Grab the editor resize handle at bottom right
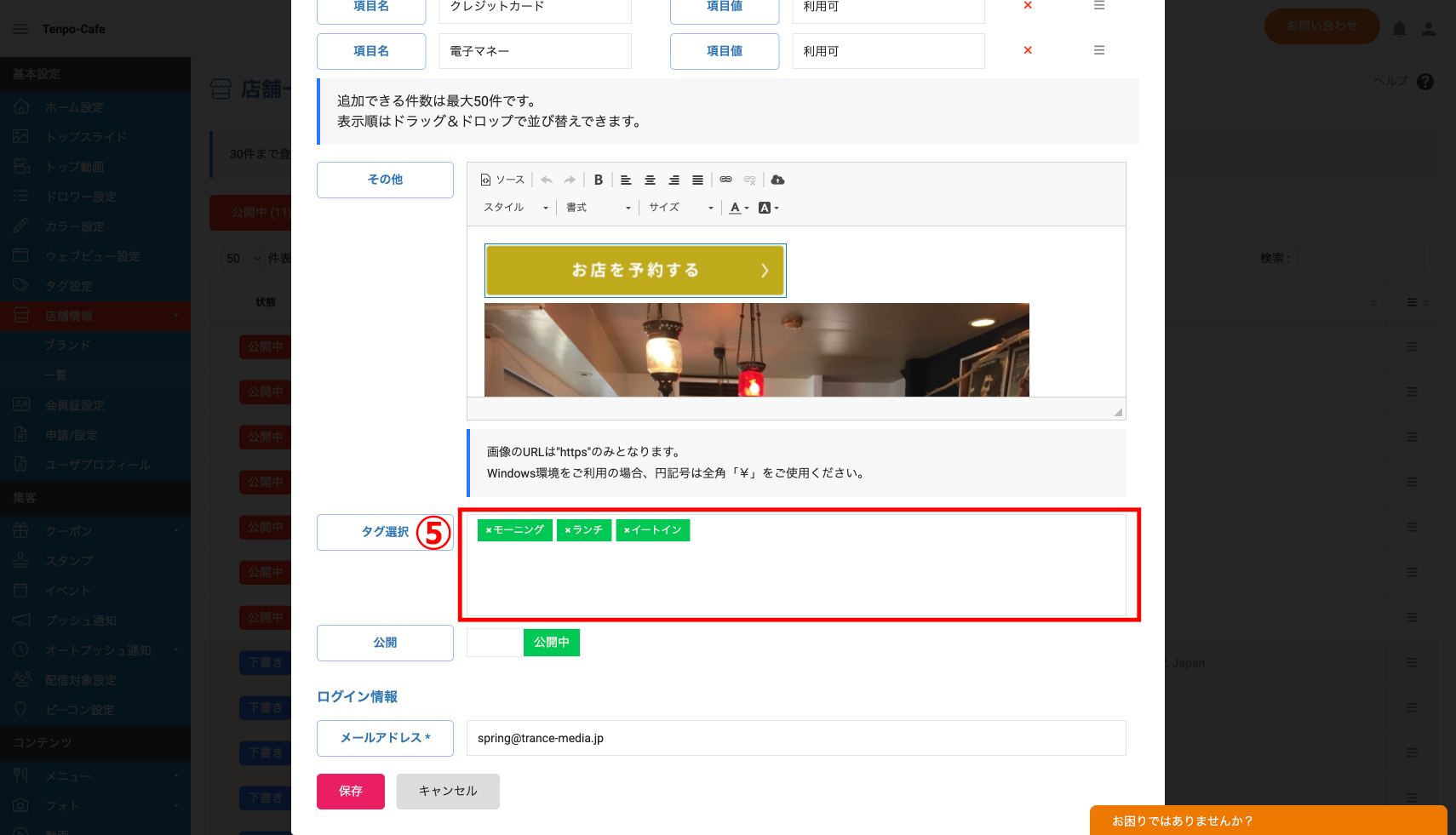The width and height of the screenshot is (1456, 835). (x=1118, y=412)
